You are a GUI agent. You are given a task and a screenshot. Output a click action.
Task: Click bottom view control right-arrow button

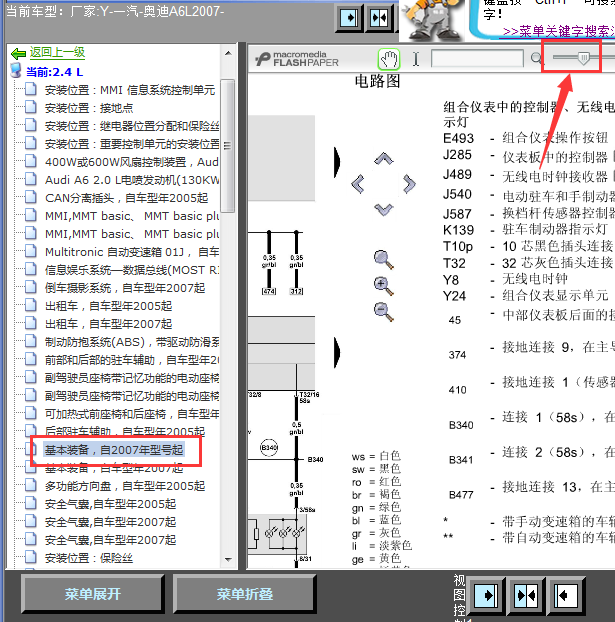(486, 595)
